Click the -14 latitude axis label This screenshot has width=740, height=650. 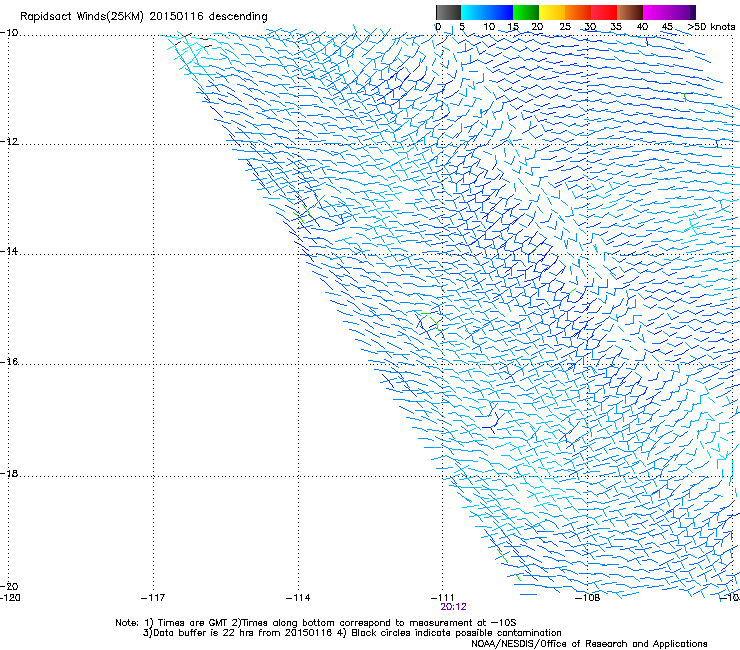pos(9,251)
